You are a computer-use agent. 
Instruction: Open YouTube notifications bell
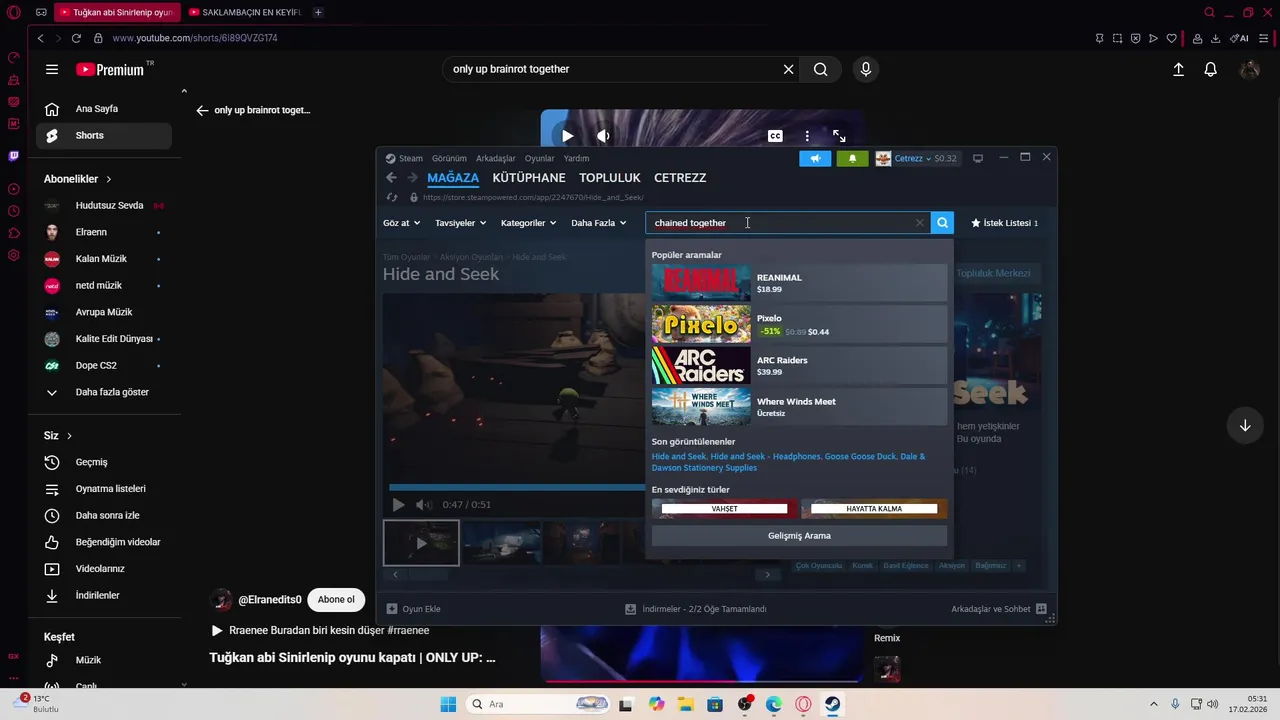tap(1210, 69)
